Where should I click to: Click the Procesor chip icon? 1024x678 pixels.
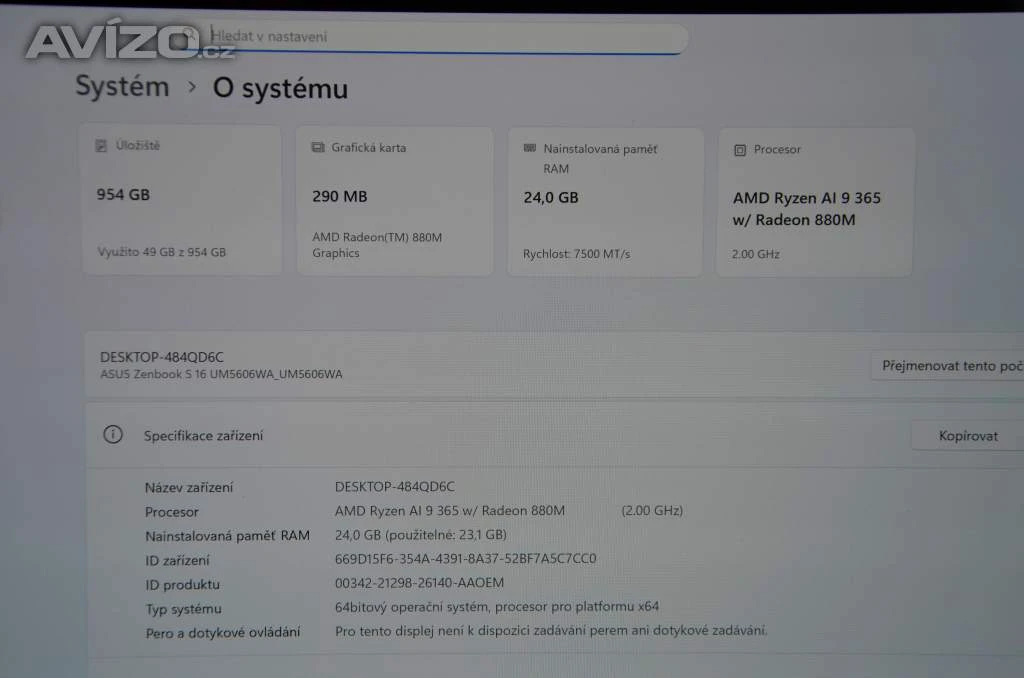point(740,150)
